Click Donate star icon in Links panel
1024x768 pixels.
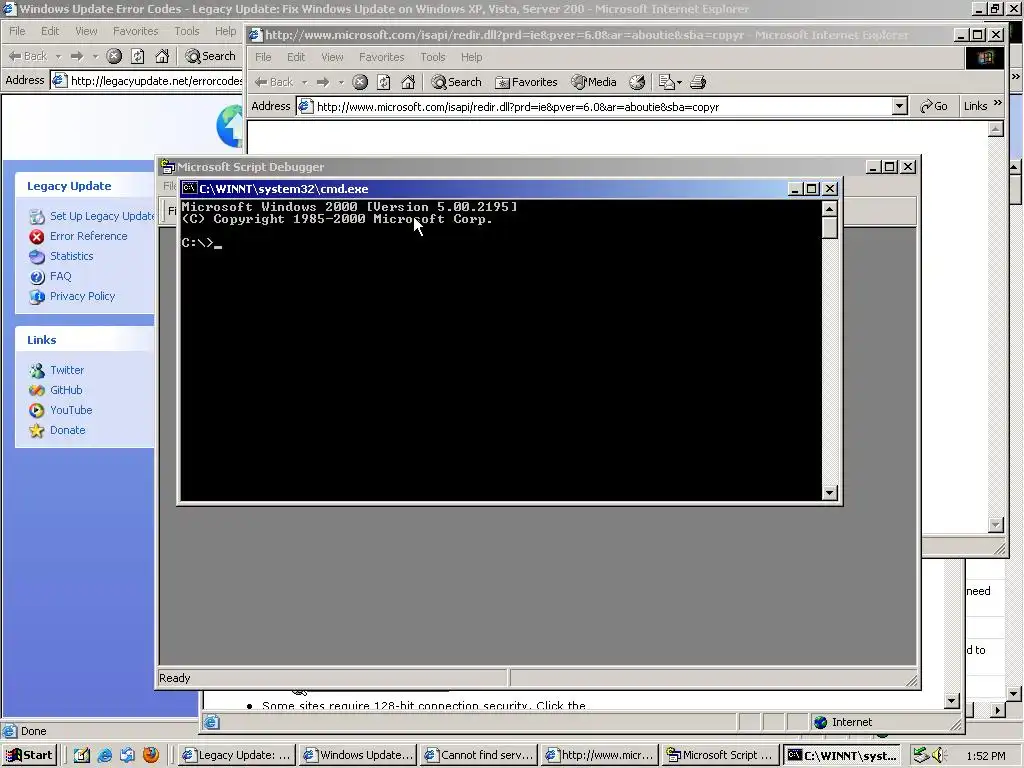37,430
